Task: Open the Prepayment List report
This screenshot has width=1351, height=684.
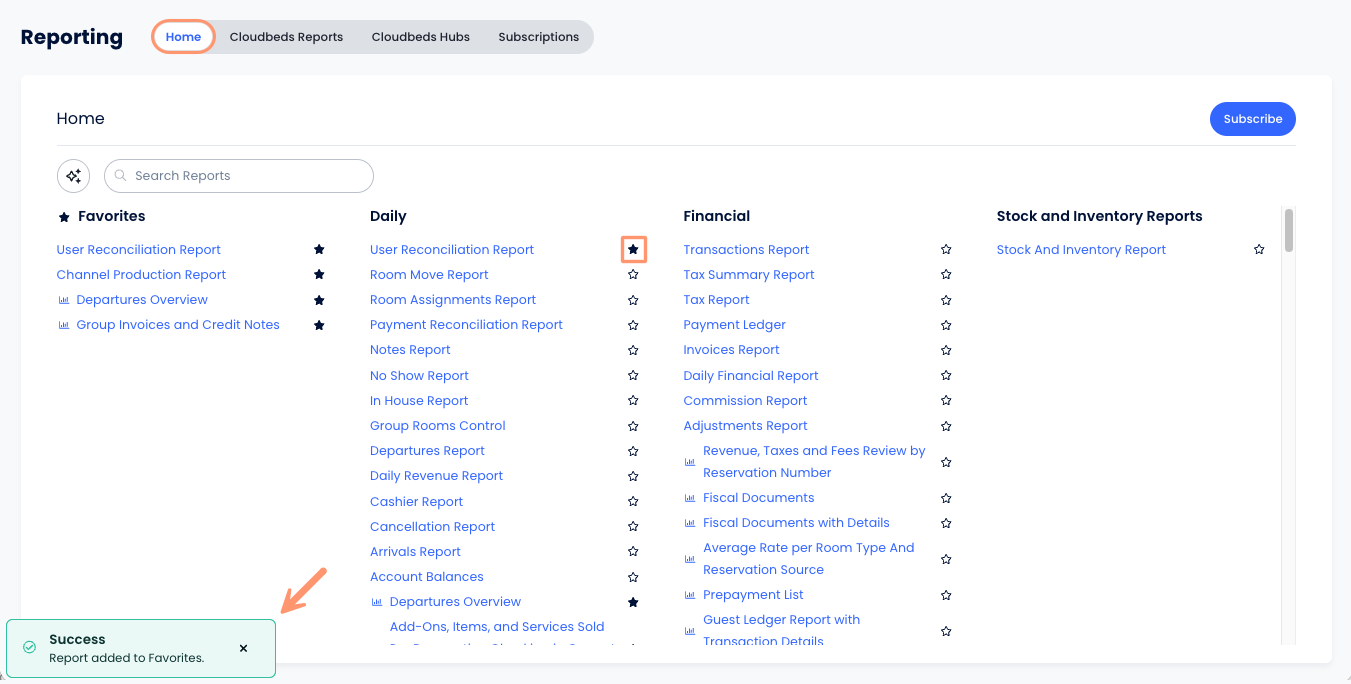Action: click(x=753, y=595)
